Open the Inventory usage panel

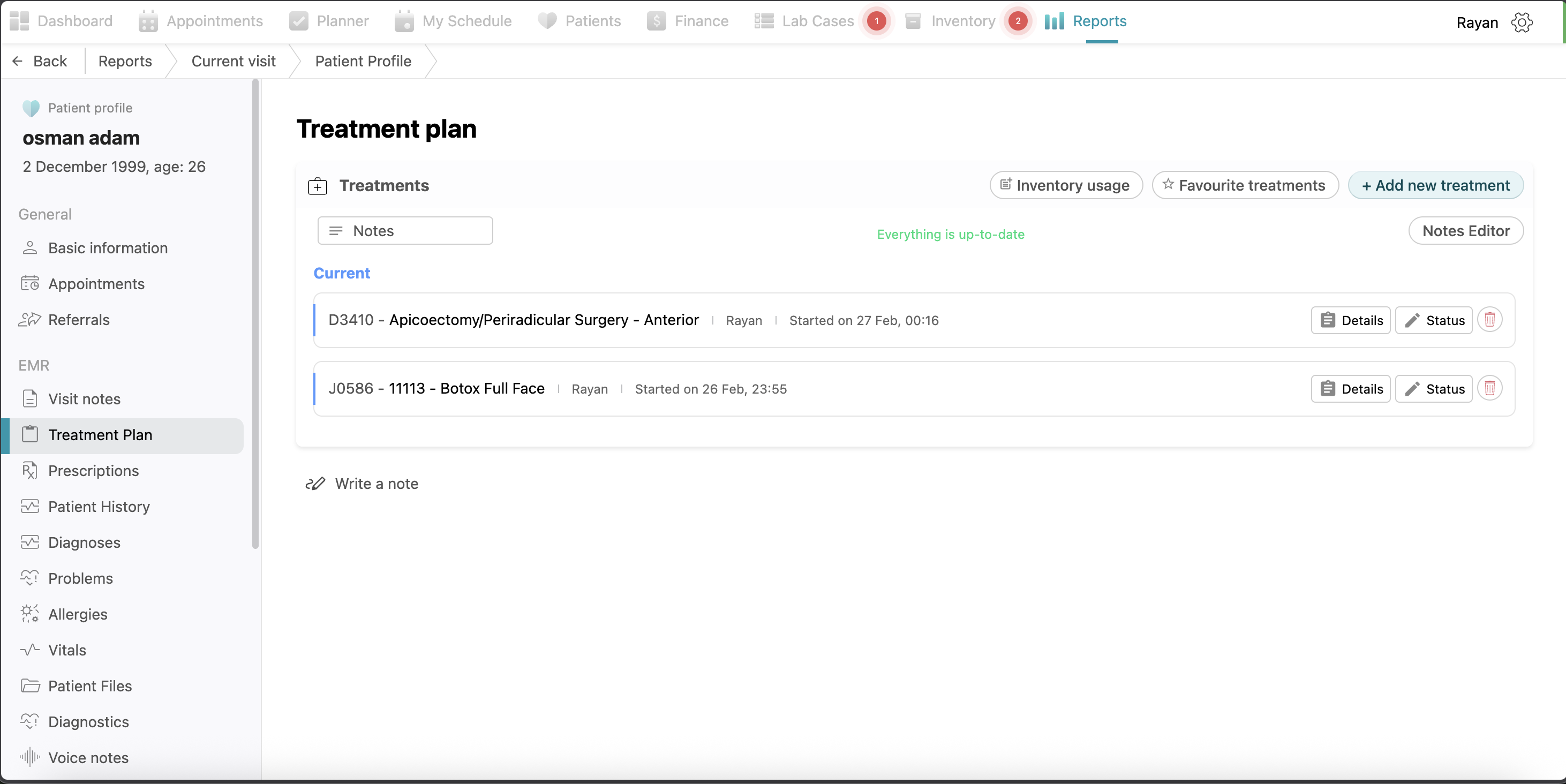pyautogui.click(x=1066, y=185)
